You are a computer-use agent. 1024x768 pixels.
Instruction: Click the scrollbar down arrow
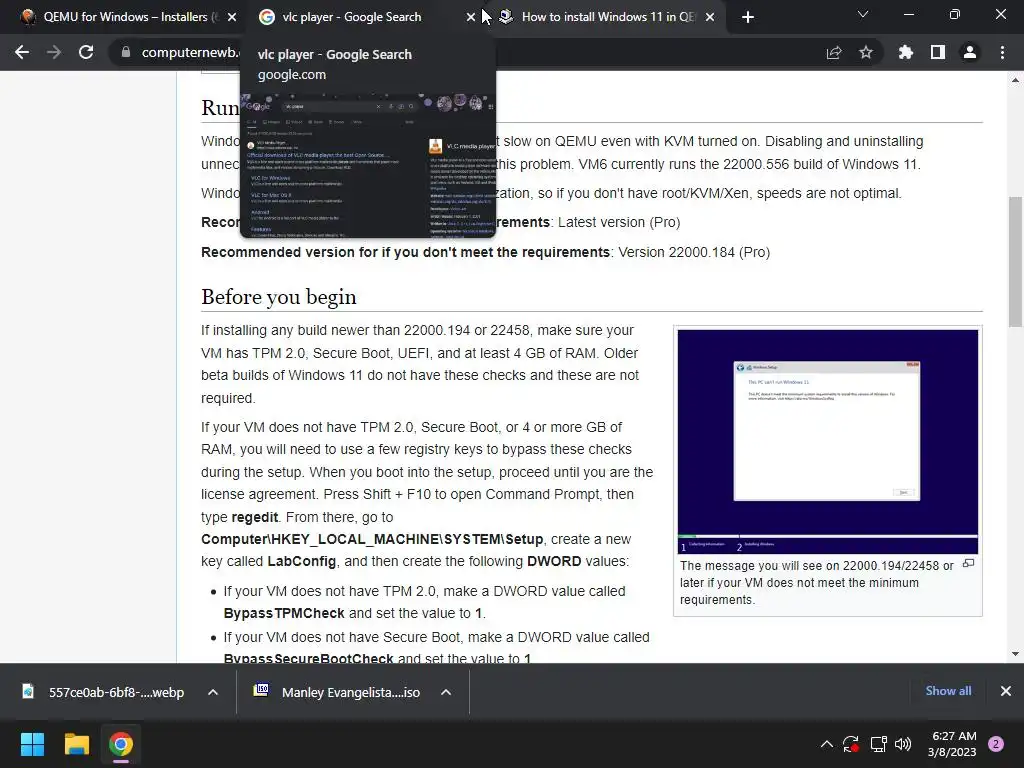[x=1015, y=654]
